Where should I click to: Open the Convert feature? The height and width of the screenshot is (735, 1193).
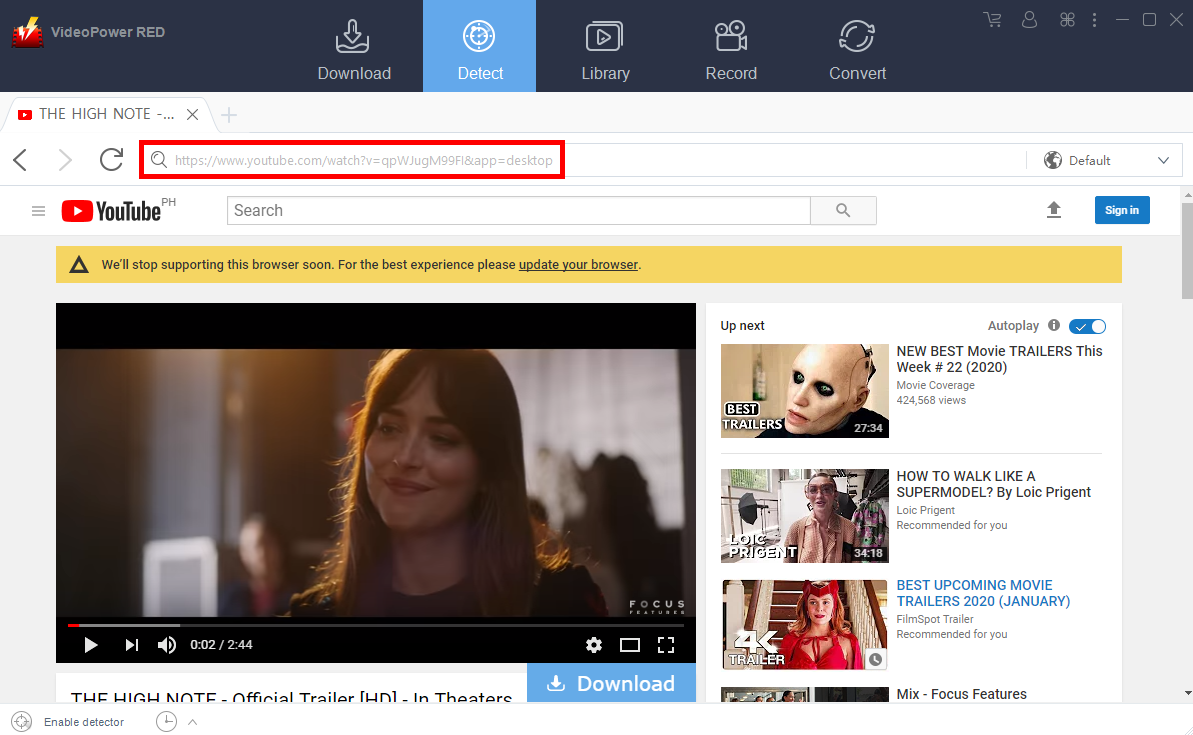857,47
